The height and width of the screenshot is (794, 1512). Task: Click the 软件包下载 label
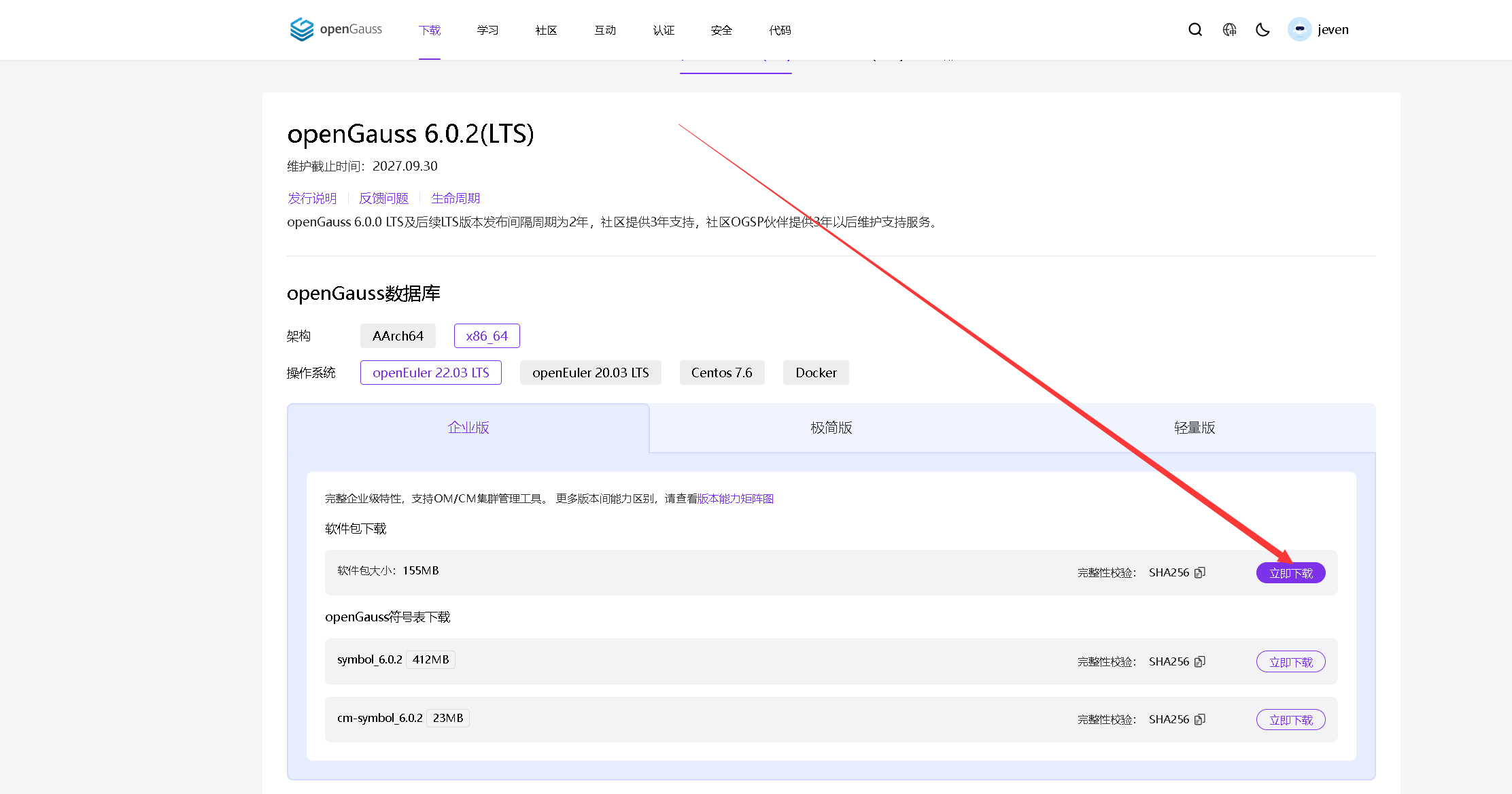click(x=356, y=528)
